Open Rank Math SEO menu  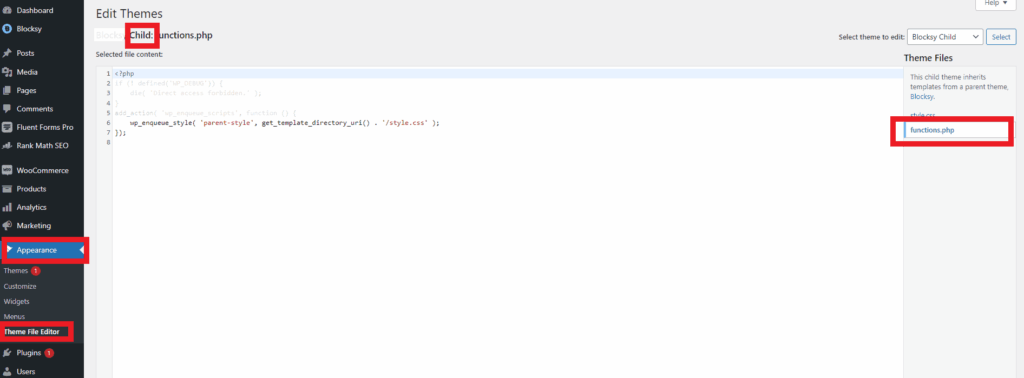tap(42, 146)
